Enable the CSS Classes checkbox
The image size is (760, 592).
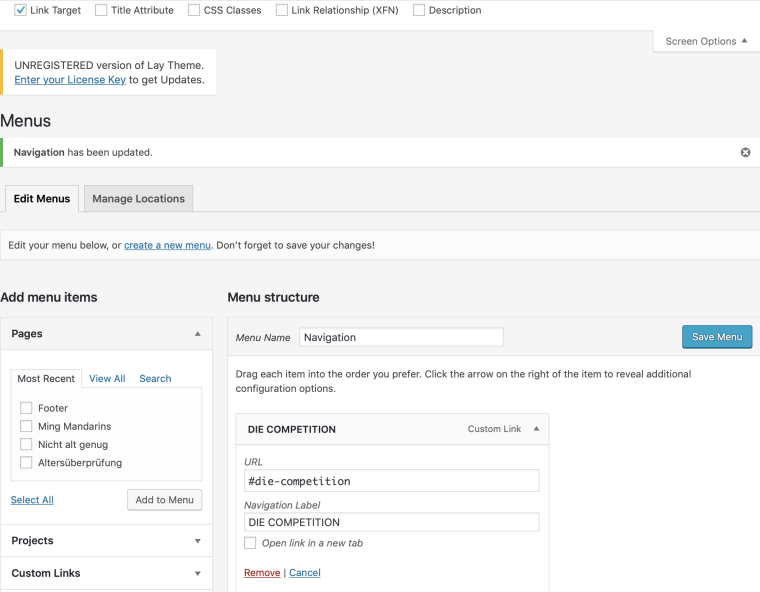pyautogui.click(x=194, y=10)
